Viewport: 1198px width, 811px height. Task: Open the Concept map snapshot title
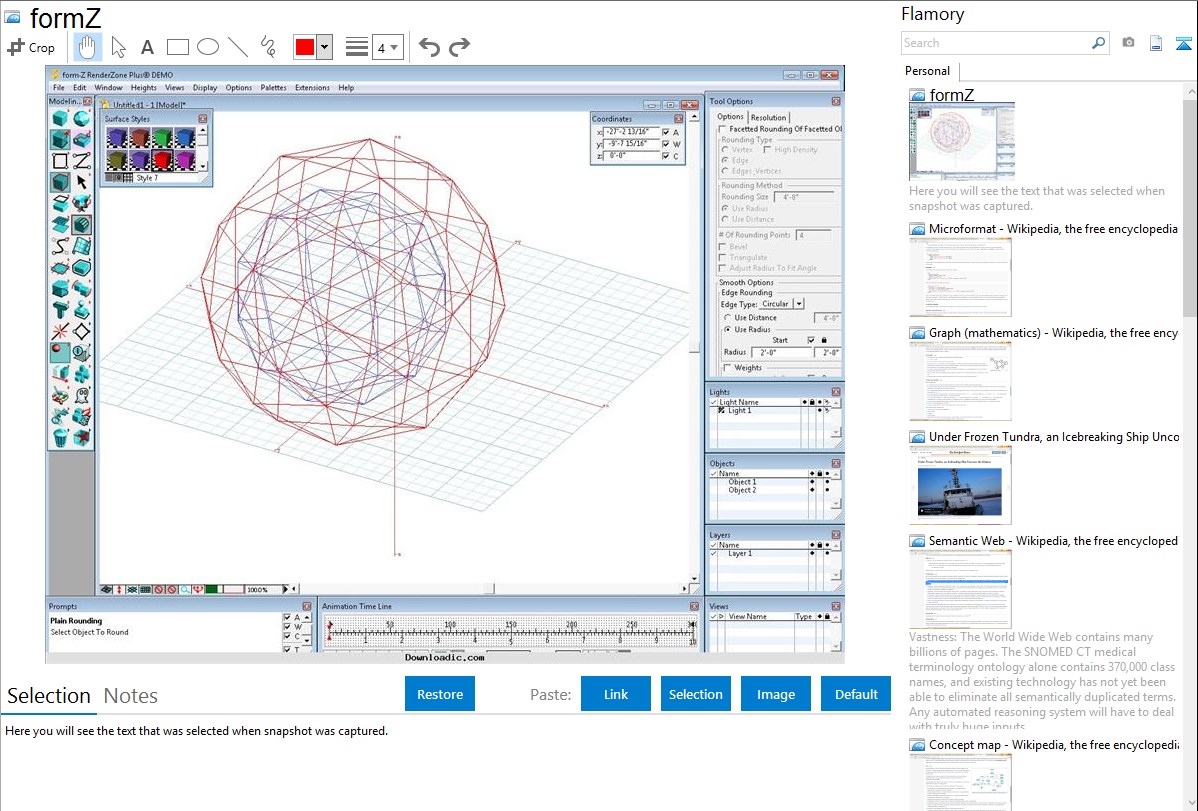(x=1053, y=744)
